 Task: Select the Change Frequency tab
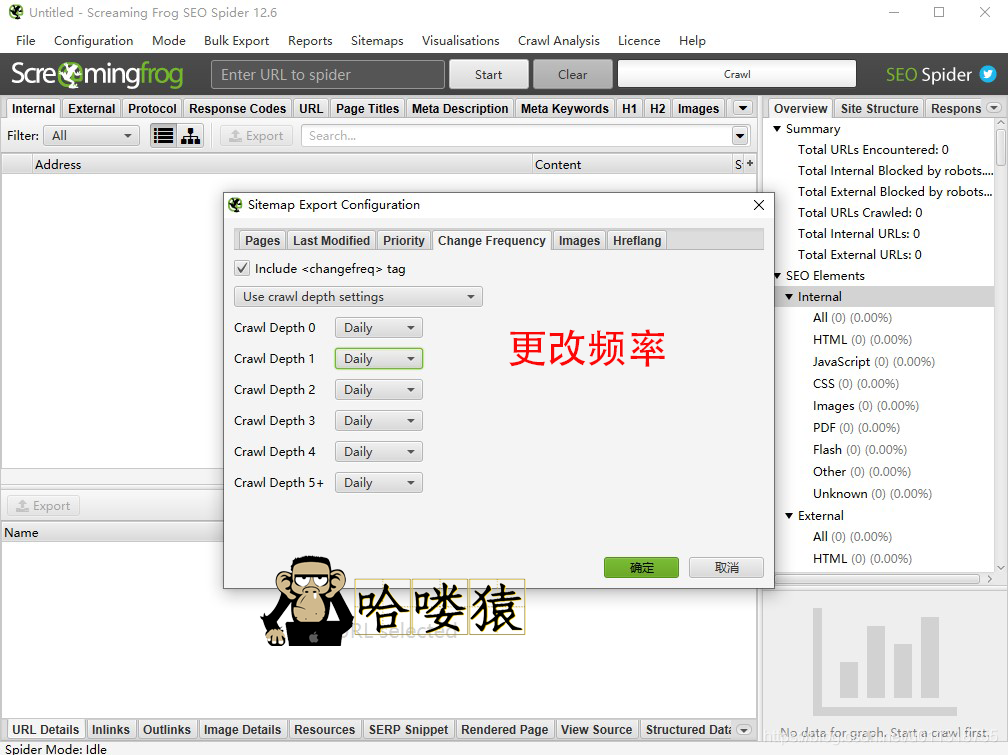pyautogui.click(x=492, y=241)
